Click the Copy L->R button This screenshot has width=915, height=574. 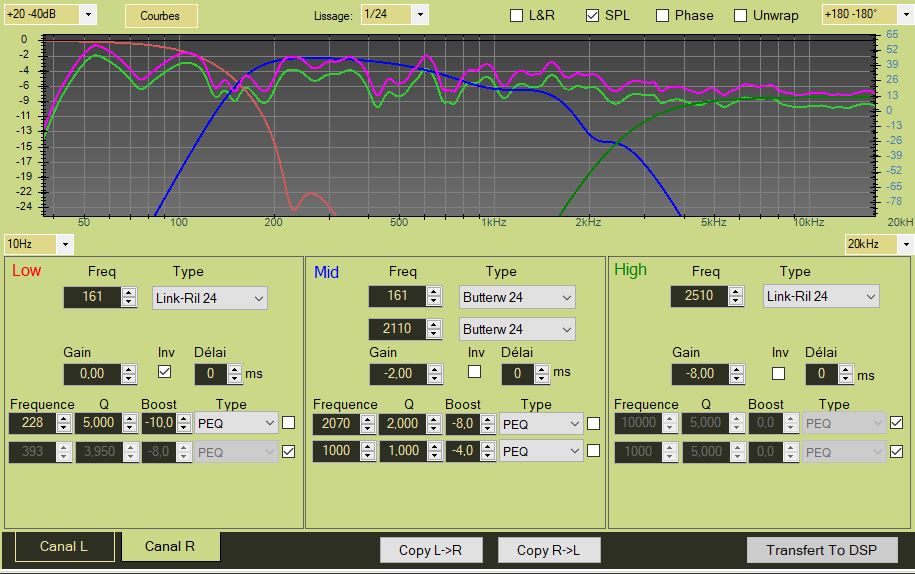point(431,550)
